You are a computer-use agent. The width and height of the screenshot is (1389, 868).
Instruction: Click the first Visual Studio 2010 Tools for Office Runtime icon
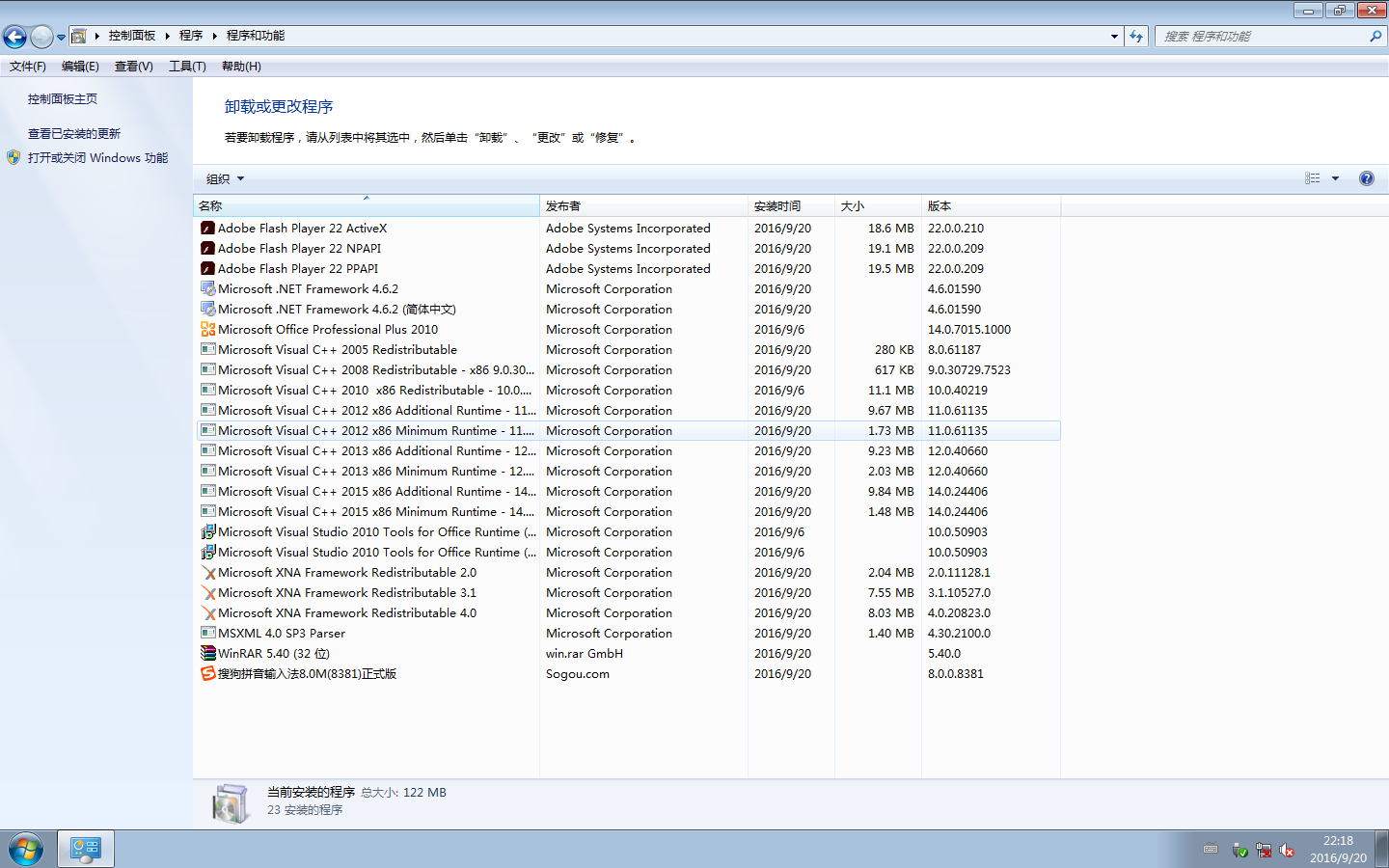[207, 532]
